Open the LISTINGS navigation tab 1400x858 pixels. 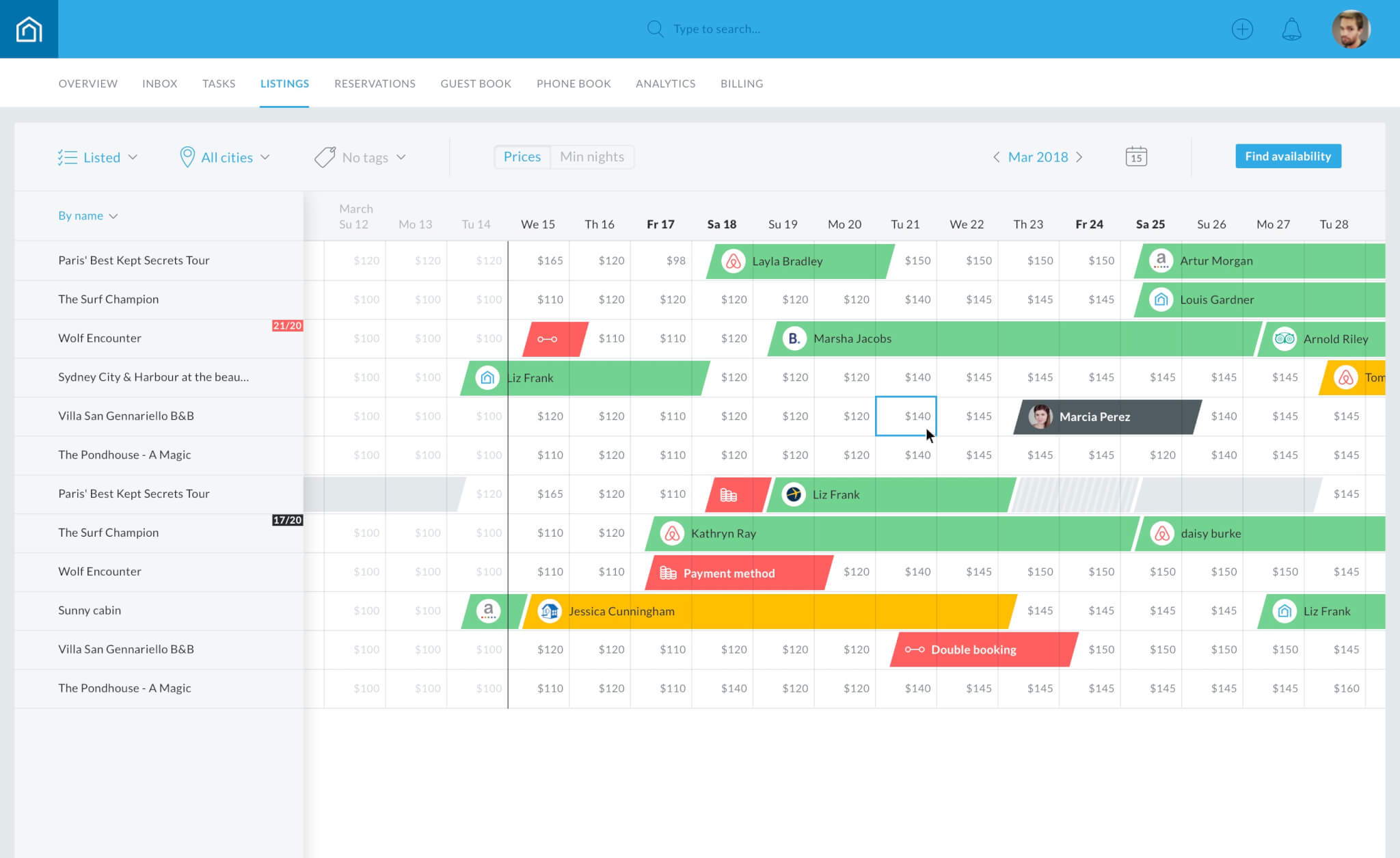pyautogui.click(x=284, y=83)
